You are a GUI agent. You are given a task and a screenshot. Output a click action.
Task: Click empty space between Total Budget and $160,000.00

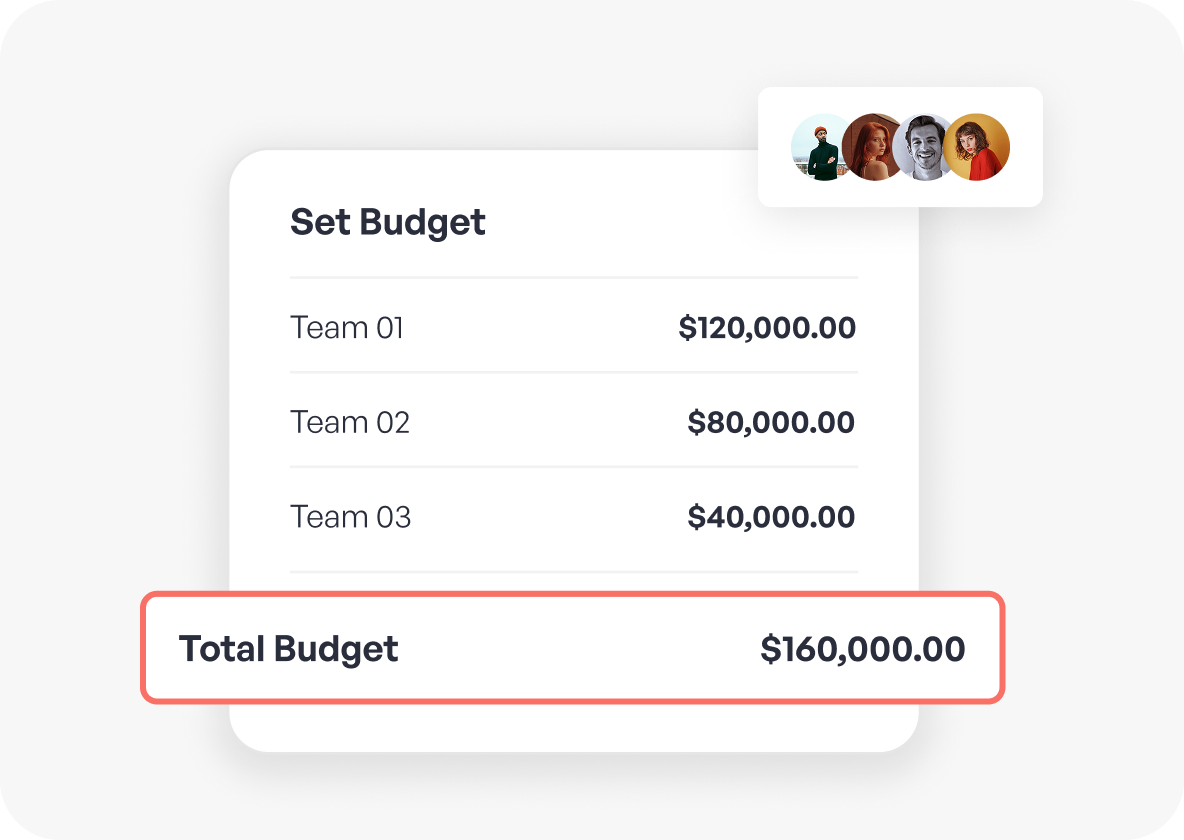578,649
